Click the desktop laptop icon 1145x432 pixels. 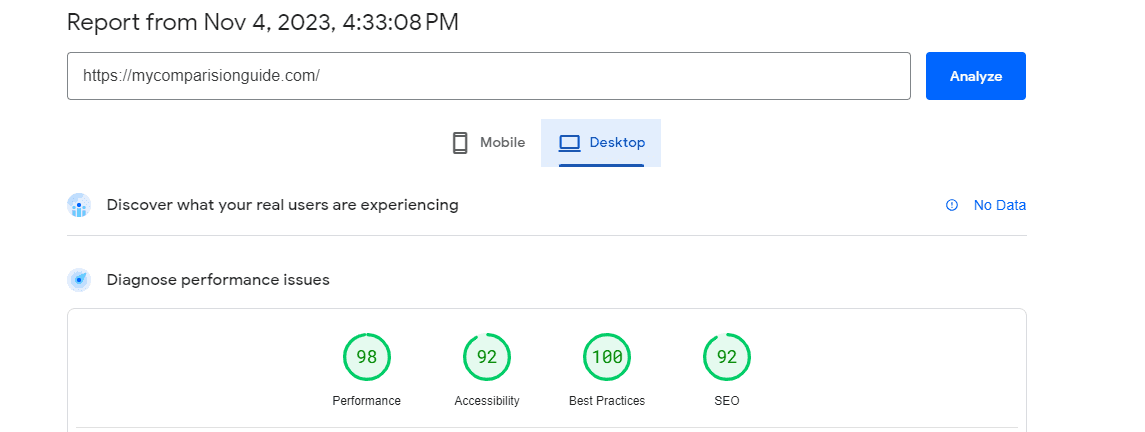pos(569,143)
